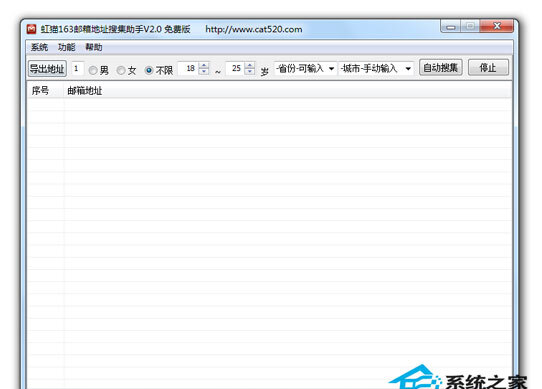Open the 系统 menu
The height and width of the screenshot is (389, 542).
point(39,47)
